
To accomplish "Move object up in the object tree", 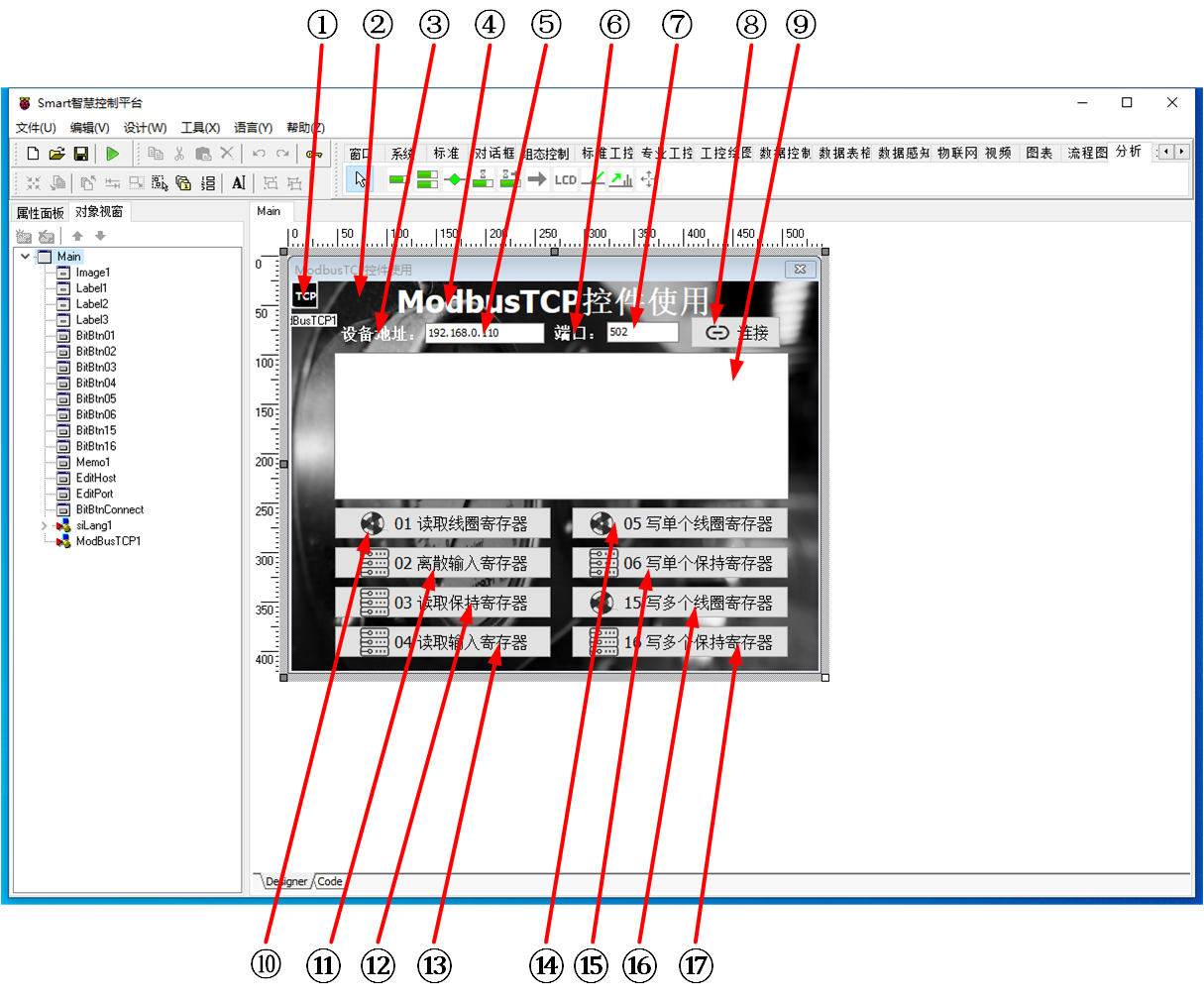I will coord(77,236).
